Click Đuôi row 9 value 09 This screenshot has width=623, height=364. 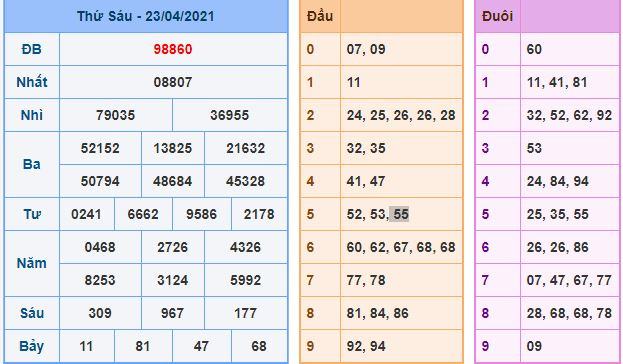[534, 346]
